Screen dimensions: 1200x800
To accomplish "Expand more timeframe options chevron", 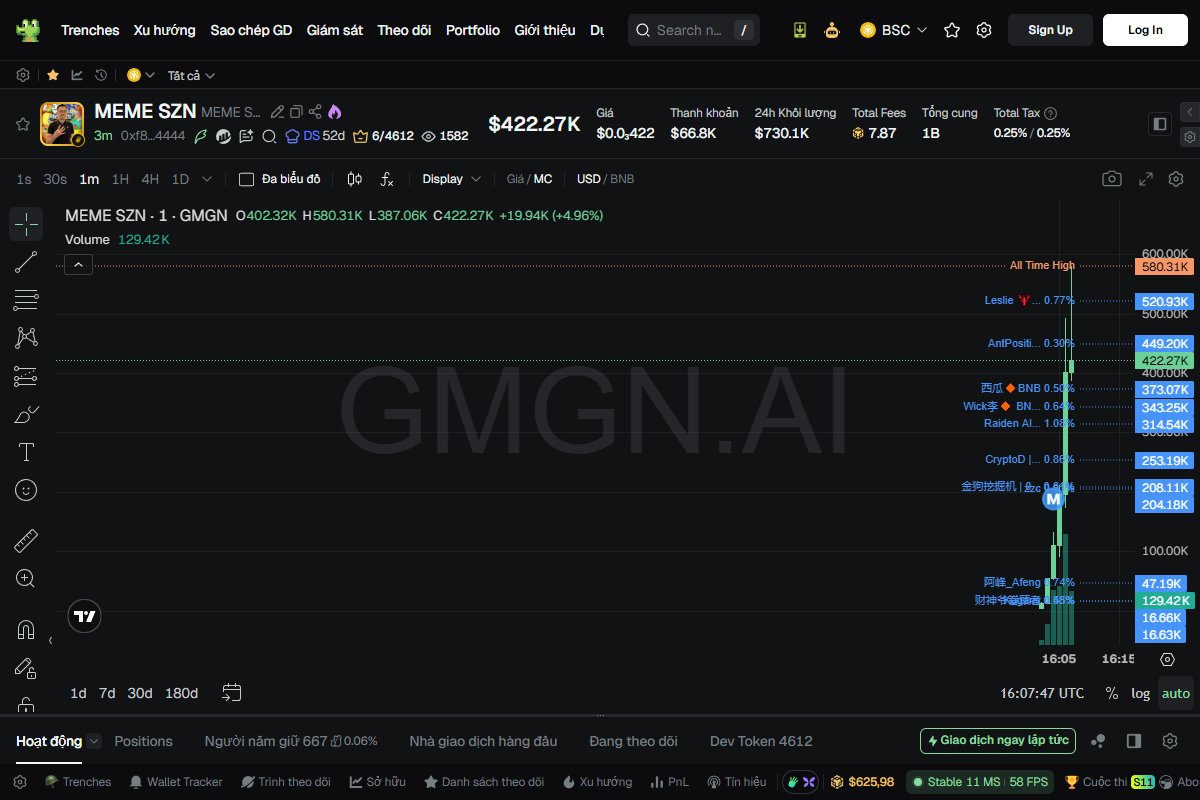I will 207,179.
